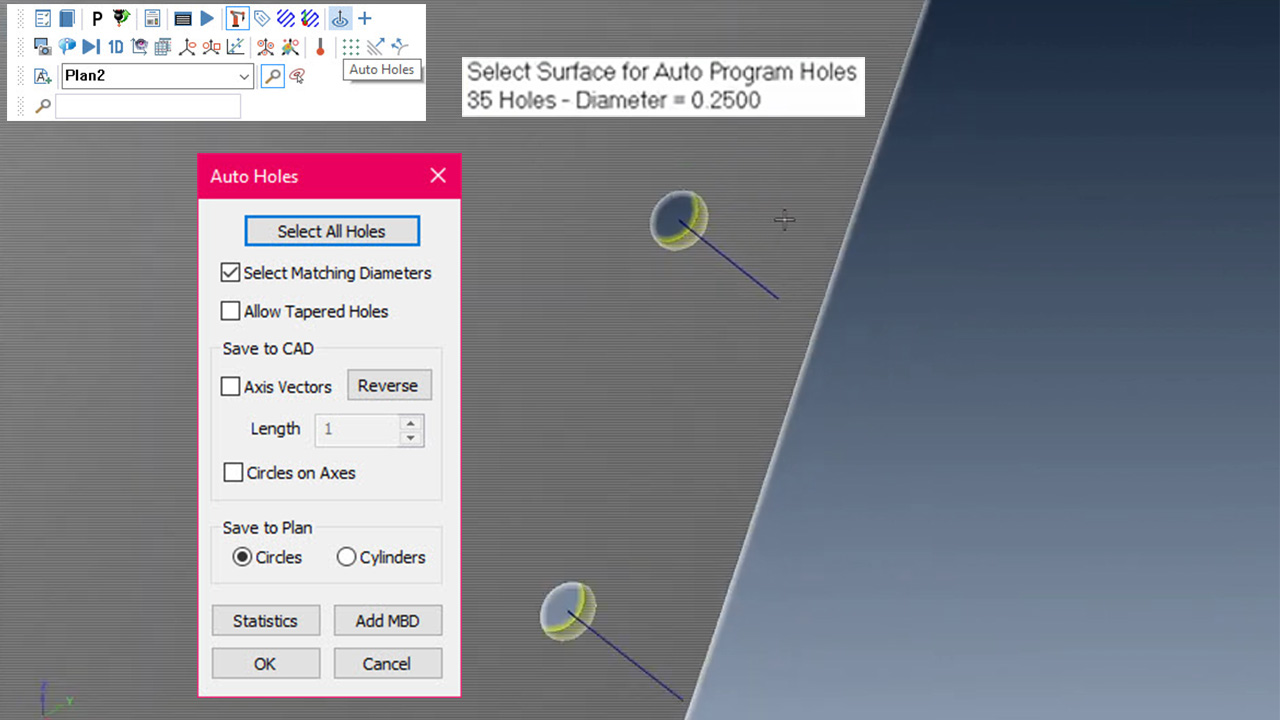Uncheck Select Matching Diameters
This screenshot has width=1280, height=720.
[x=231, y=273]
